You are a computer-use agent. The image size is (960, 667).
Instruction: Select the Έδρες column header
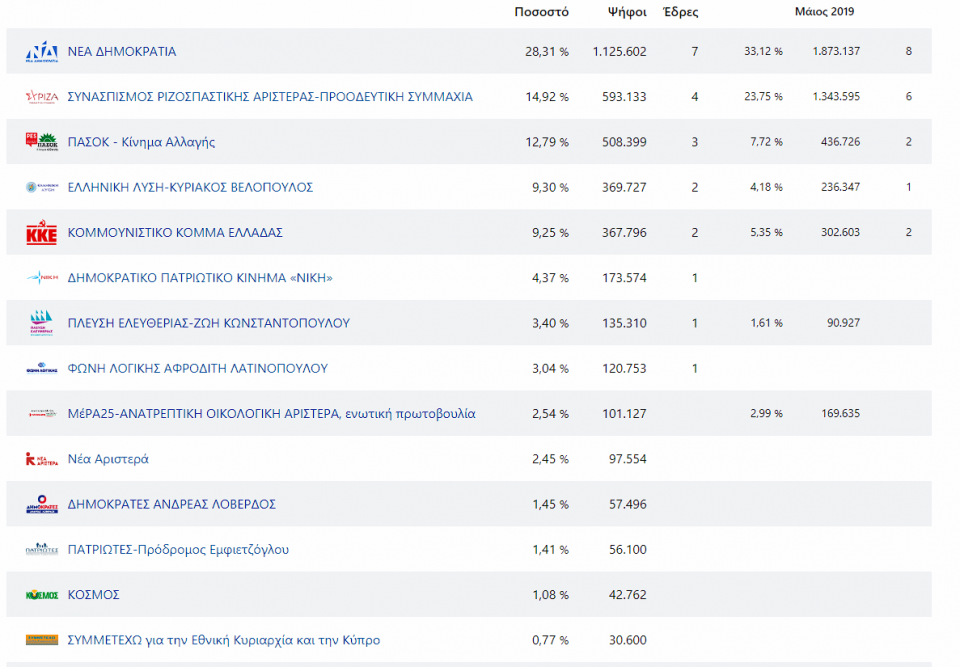(681, 13)
